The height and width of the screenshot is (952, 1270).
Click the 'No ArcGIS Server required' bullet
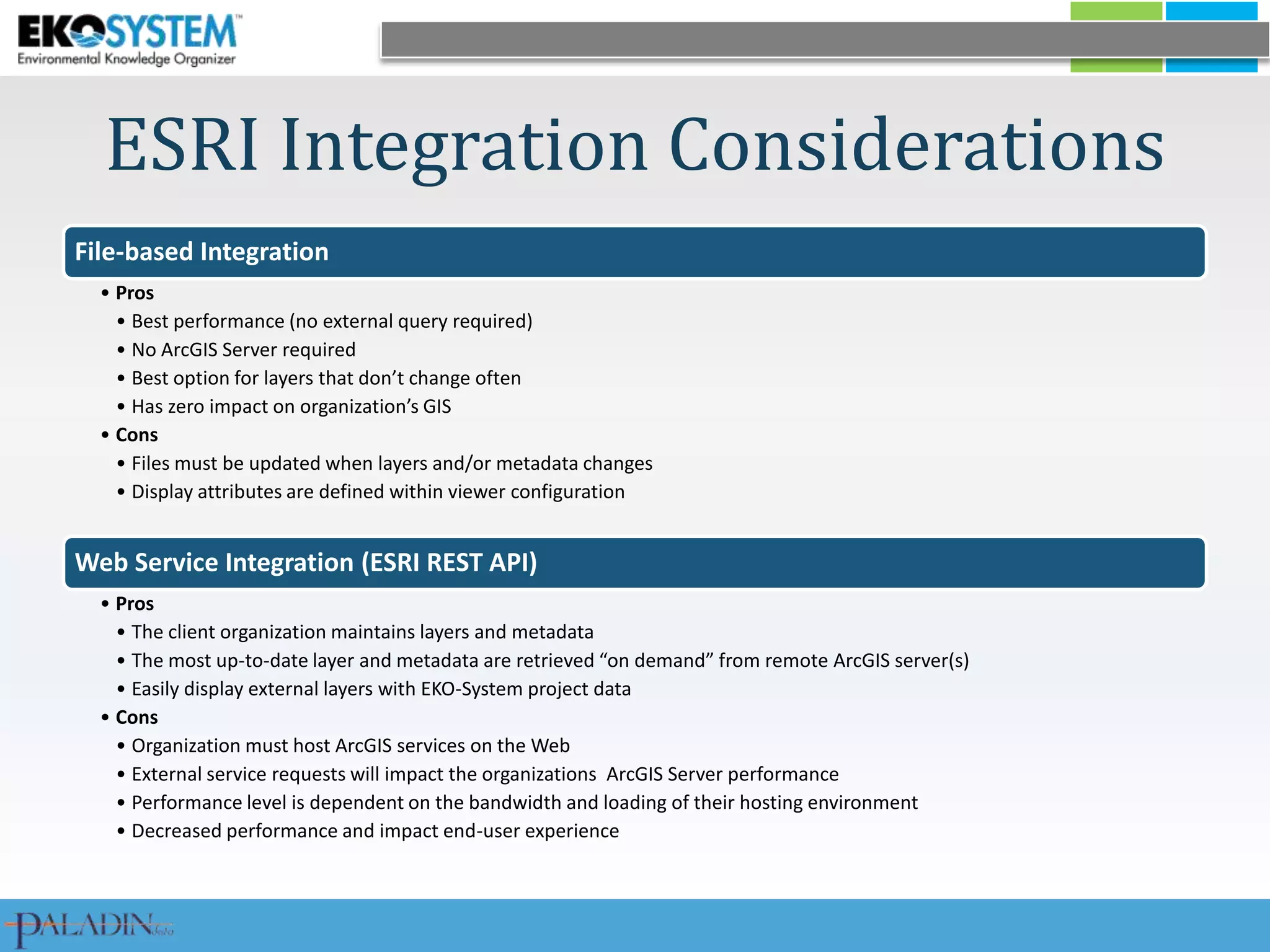[x=243, y=350]
